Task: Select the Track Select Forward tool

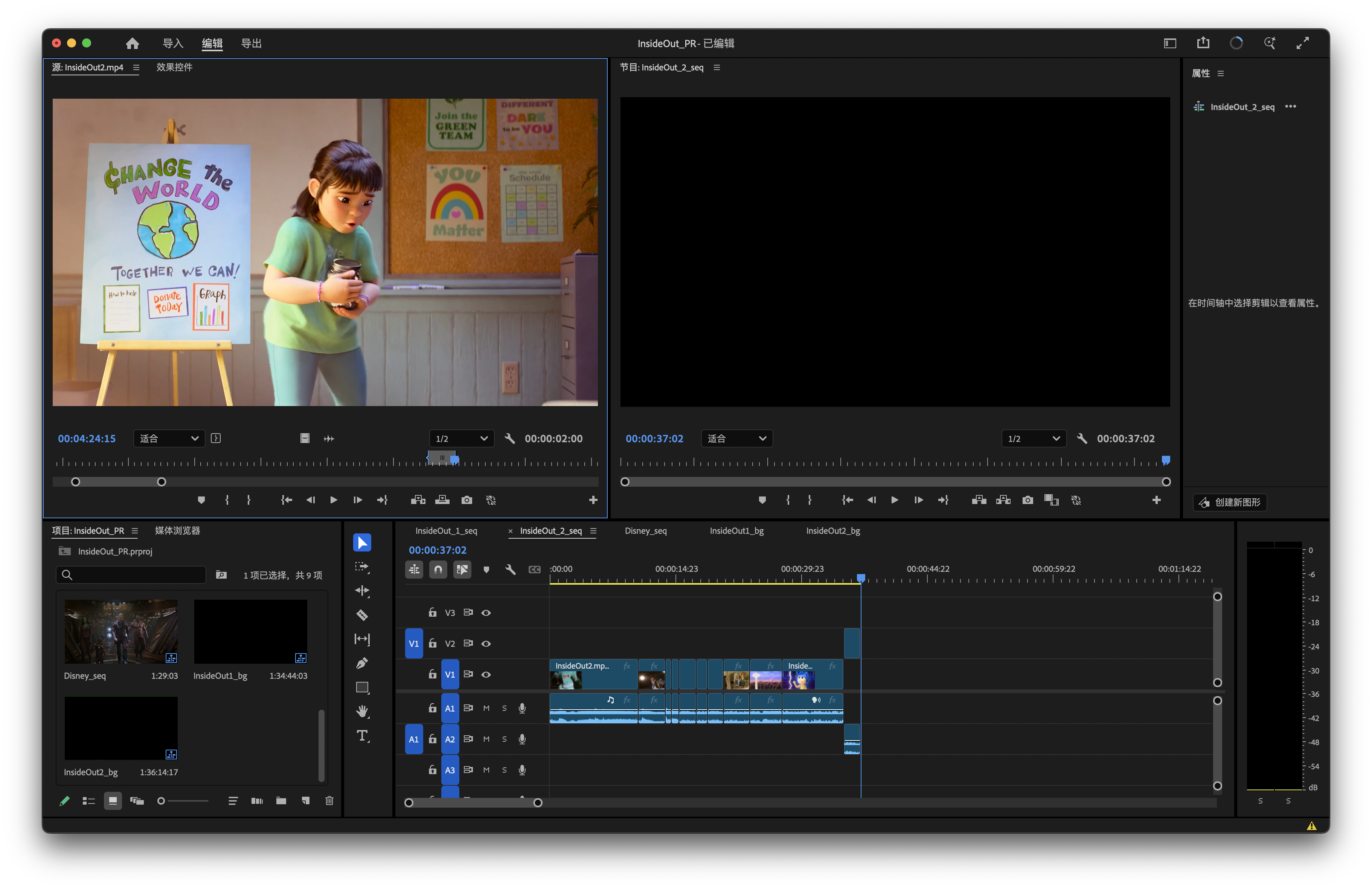Action: tap(362, 567)
